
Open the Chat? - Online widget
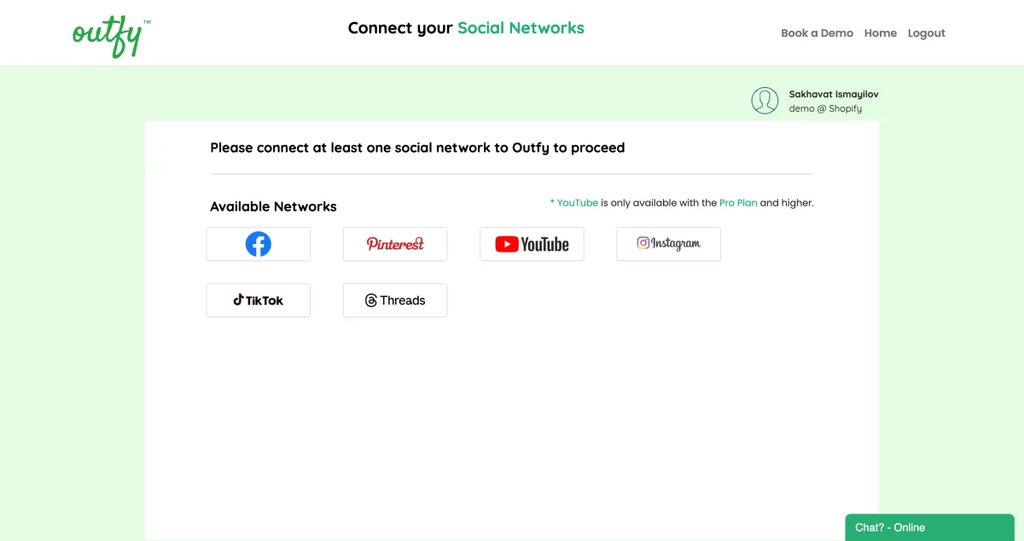929,527
